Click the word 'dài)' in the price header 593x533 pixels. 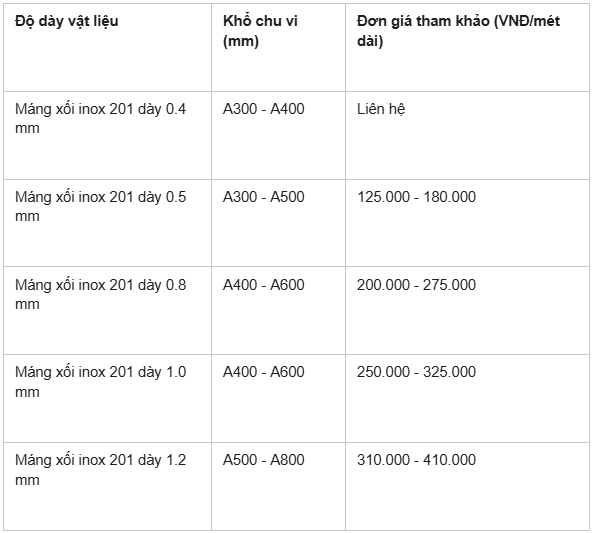[x=370, y=41]
